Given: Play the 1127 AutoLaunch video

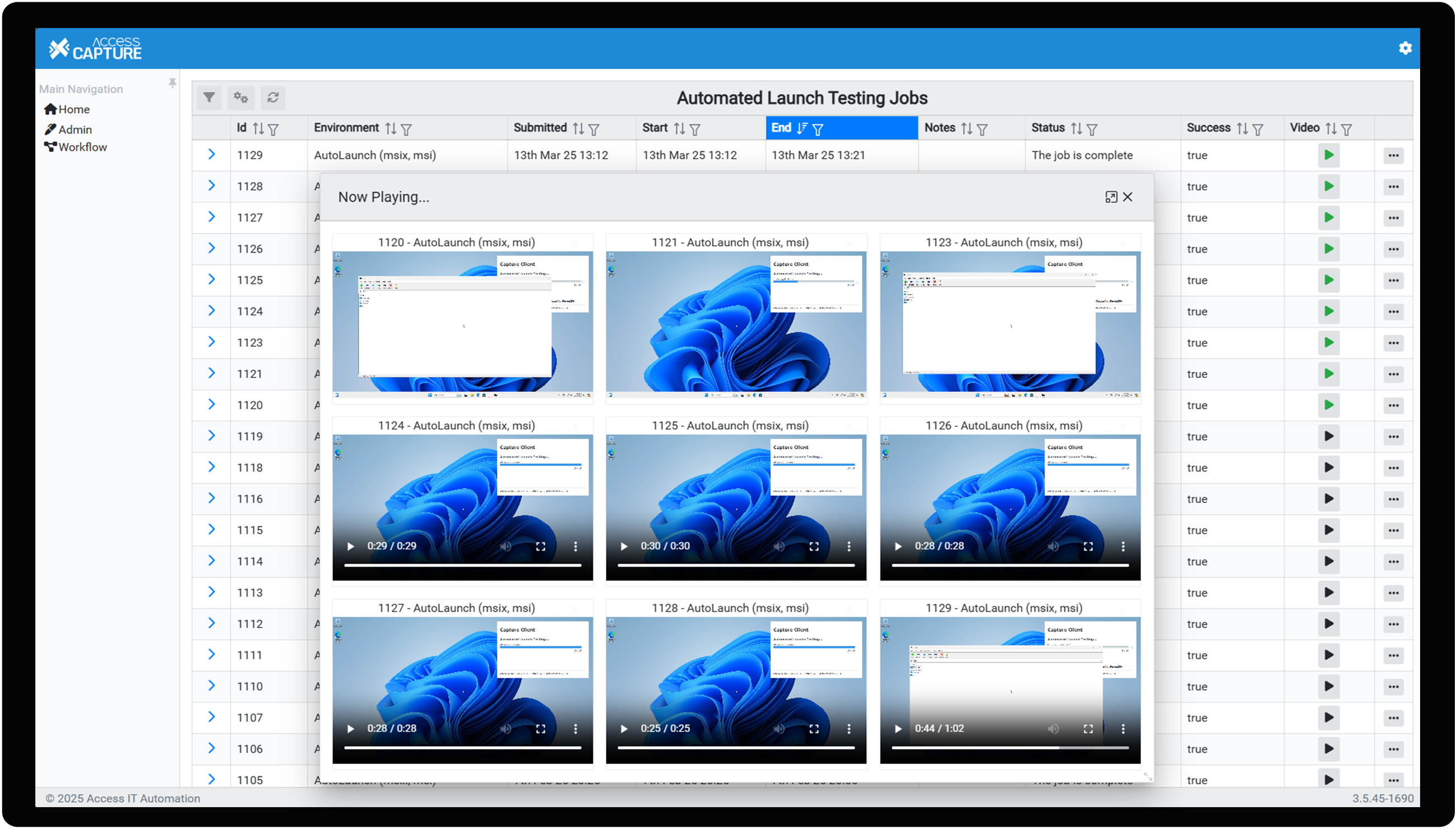Looking at the screenshot, I should [350, 729].
